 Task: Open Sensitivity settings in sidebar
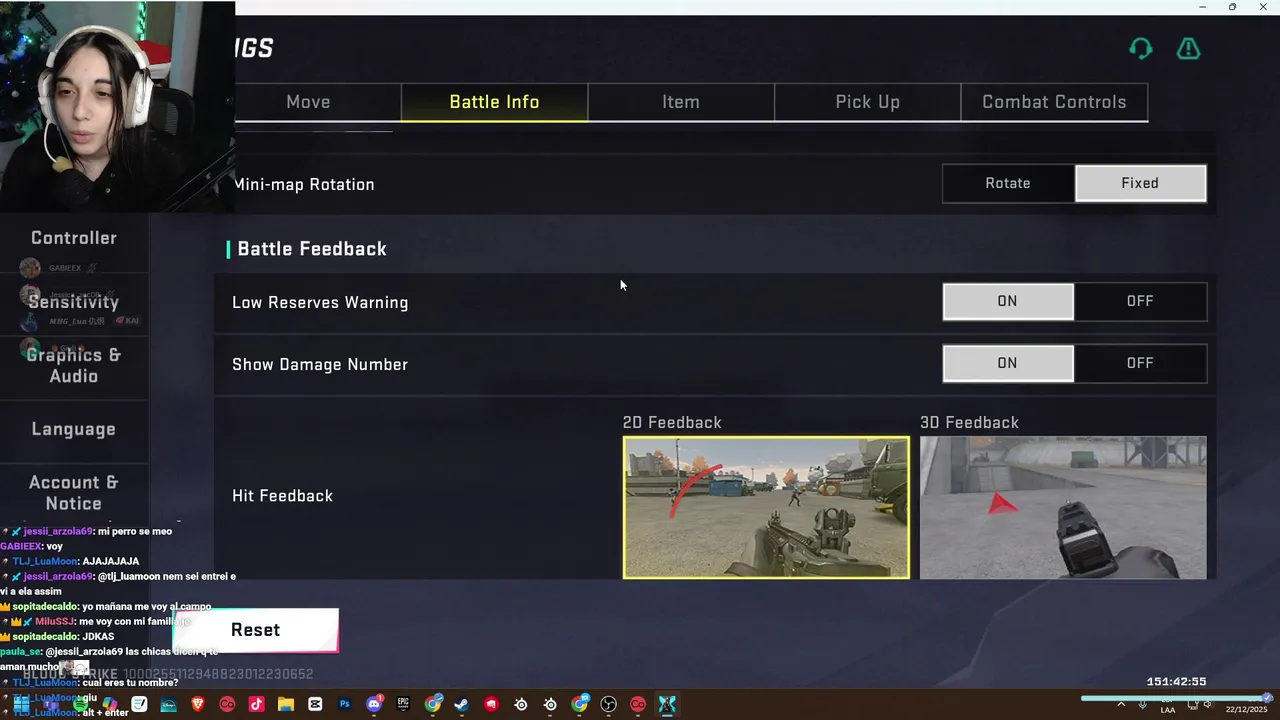pyautogui.click(x=74, y=302)
